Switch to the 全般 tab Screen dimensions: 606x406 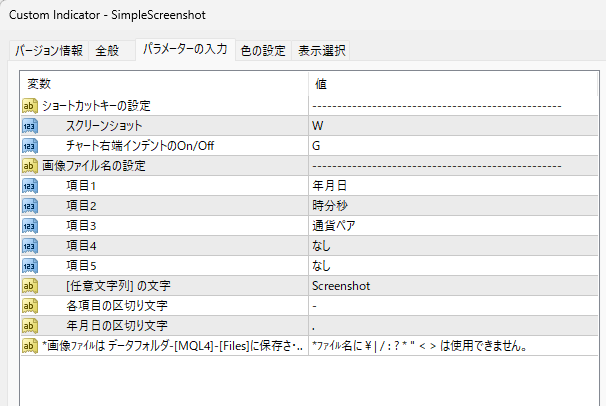(107, 51)
